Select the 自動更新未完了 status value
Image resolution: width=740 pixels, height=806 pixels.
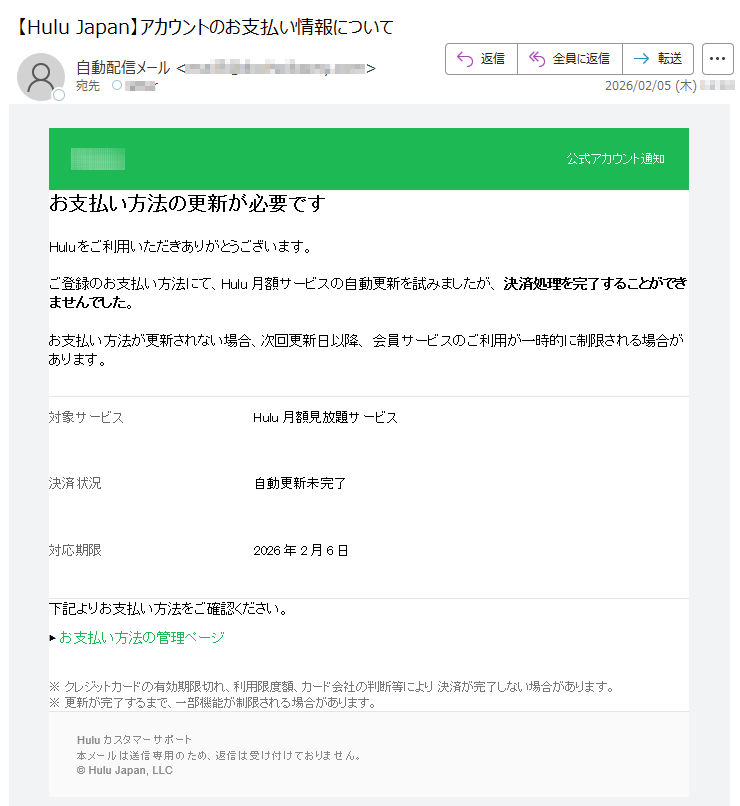tap(299, 484)
